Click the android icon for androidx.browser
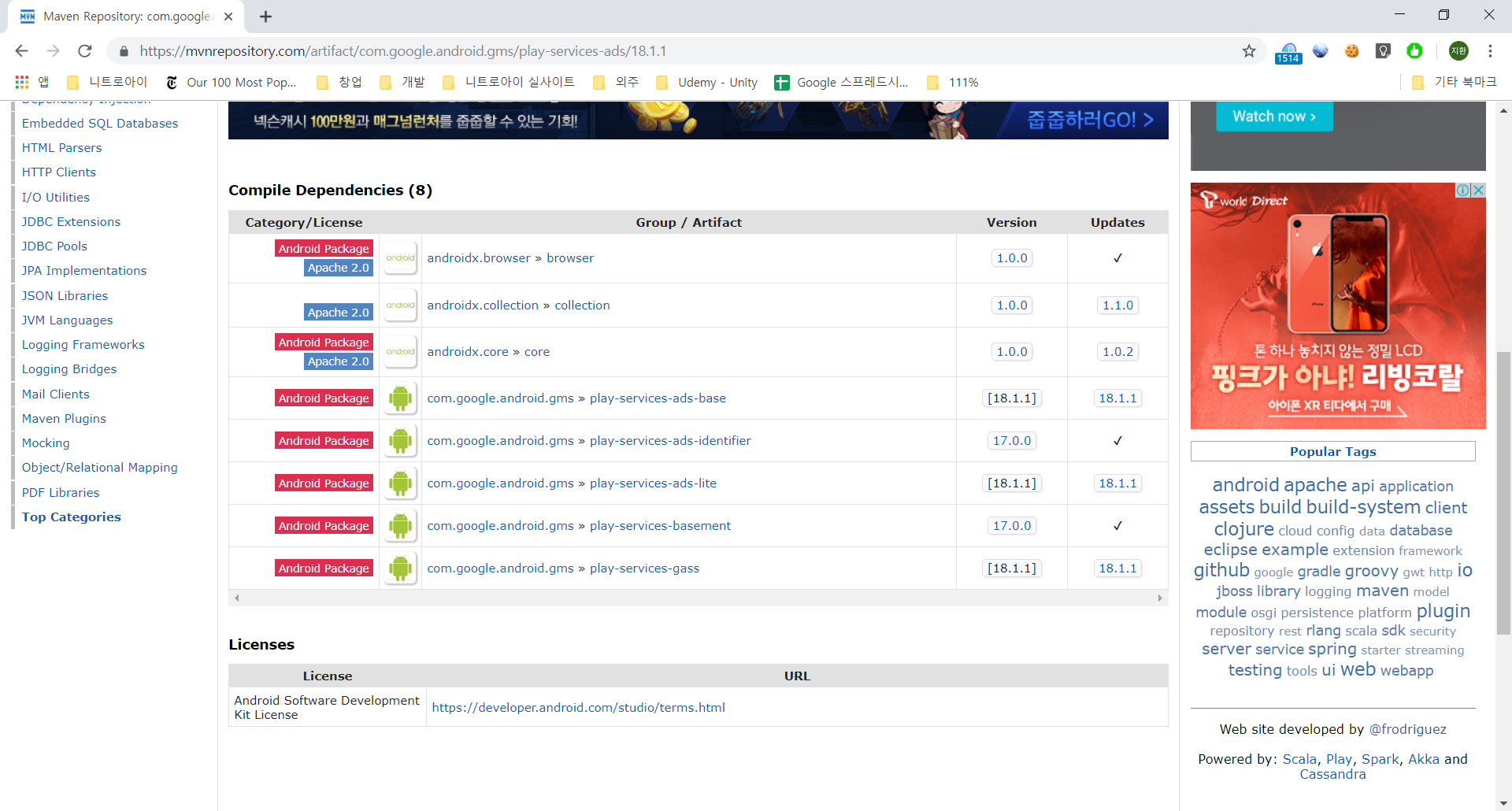Viewport: 1512px width, 811px height. pyautogui.click(x=400, y=258)
